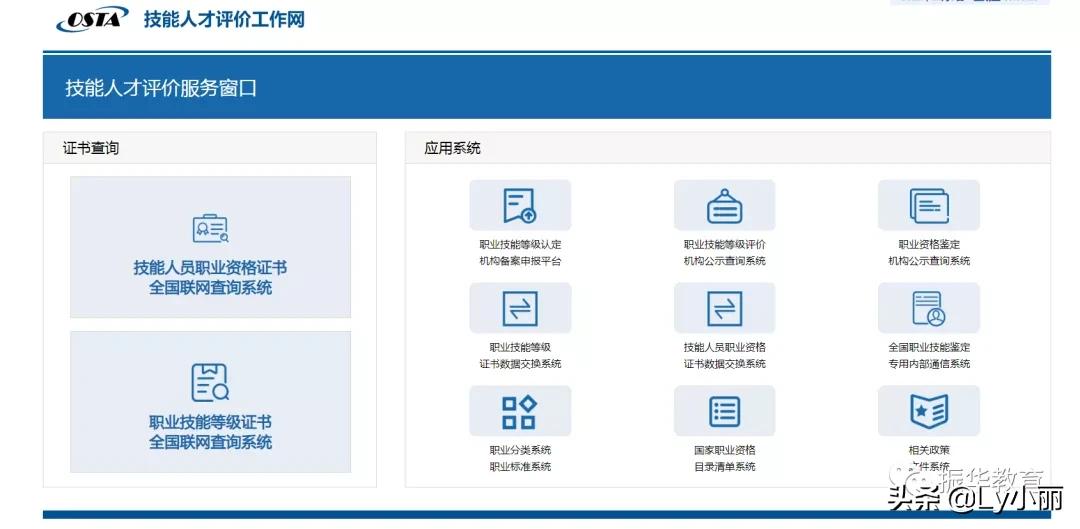Open 国家职业资格目录清单系统 list icon
Image resolution: width=1080 pixels, height=529 pixels.
pos(724,411)
